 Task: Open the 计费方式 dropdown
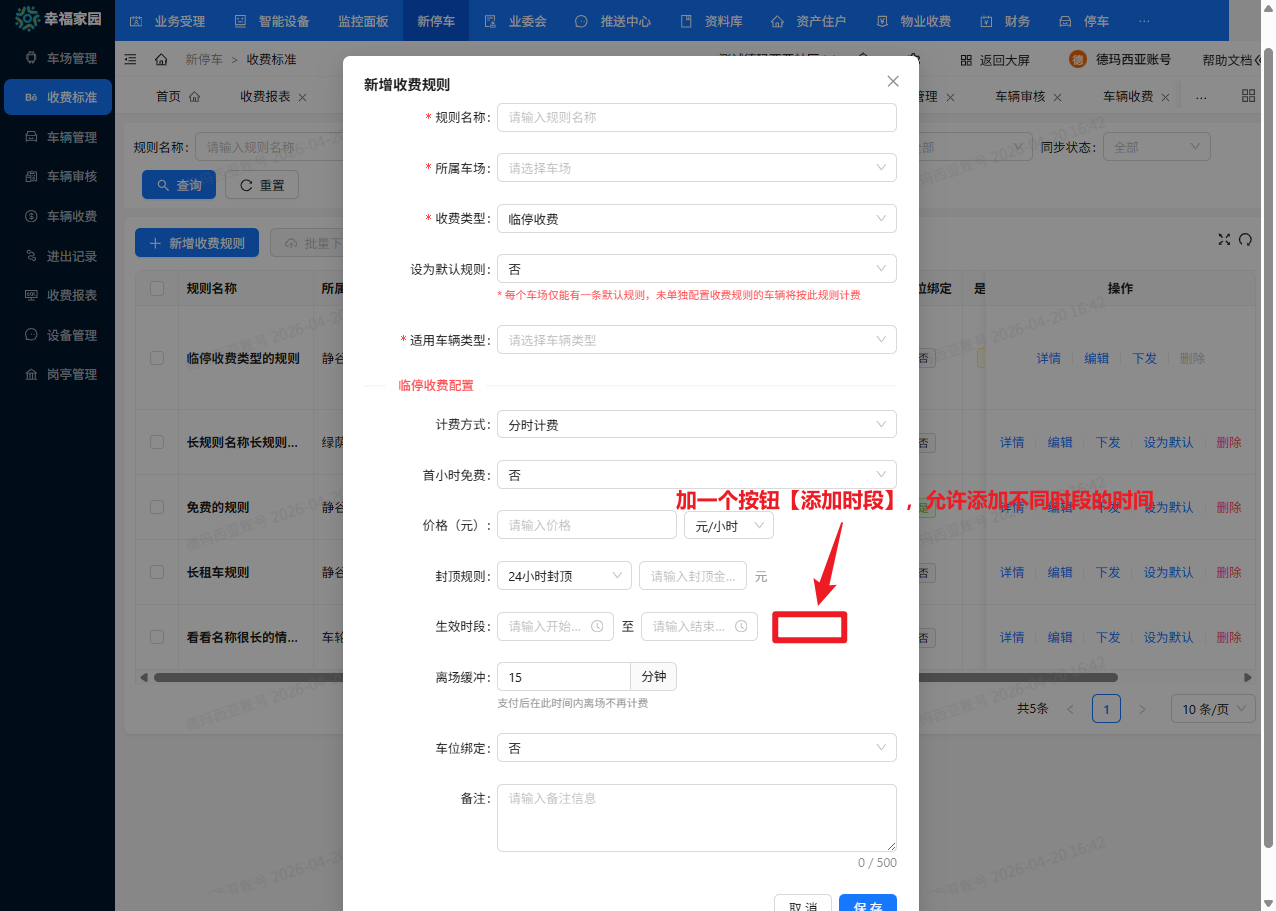[x=696, y=425]
